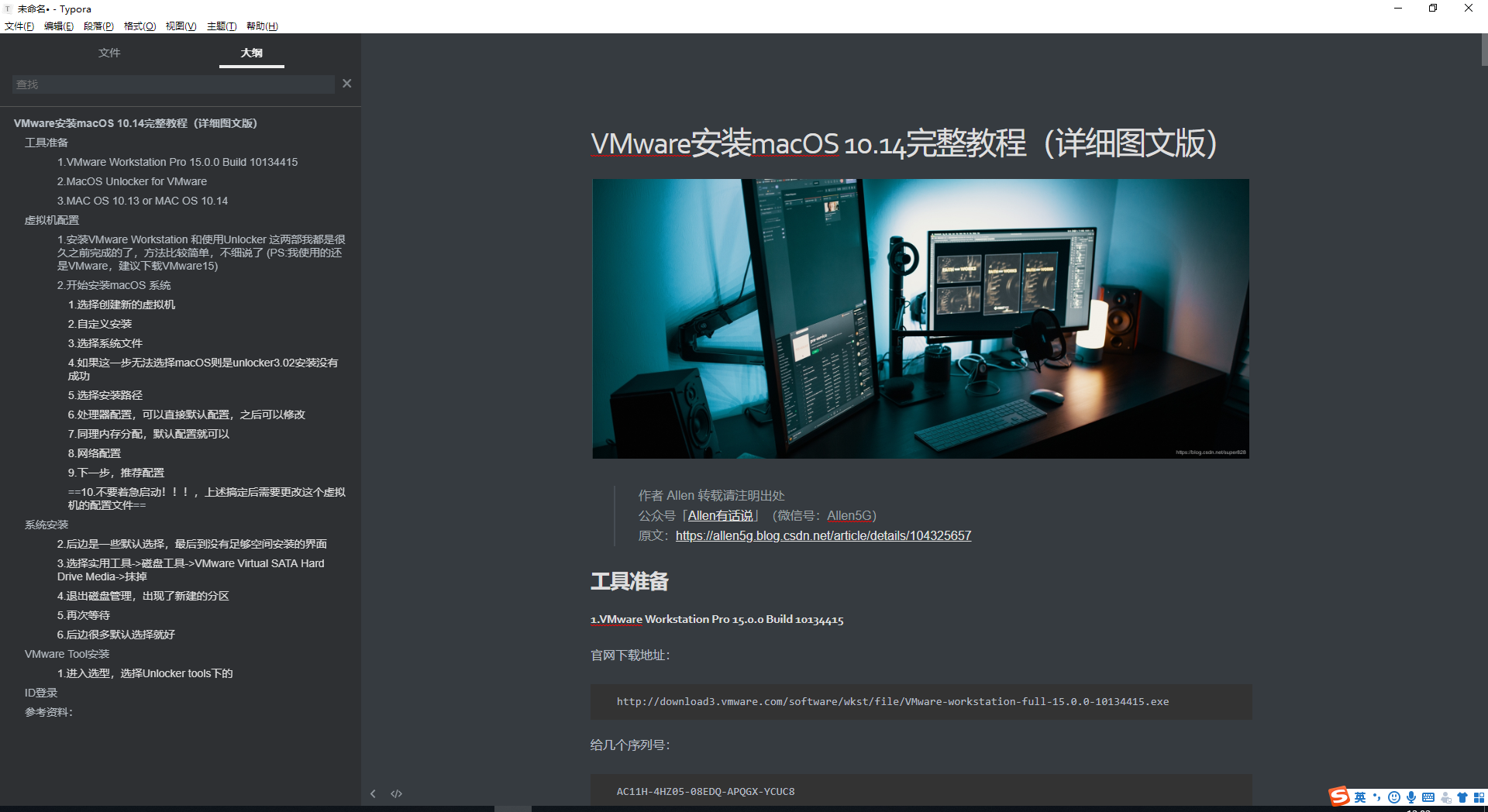Click the AC11H-4HZ05 serial code block
Image resolution: width=1488 pixels, height=812 pixels.
(x=921, y=790)
